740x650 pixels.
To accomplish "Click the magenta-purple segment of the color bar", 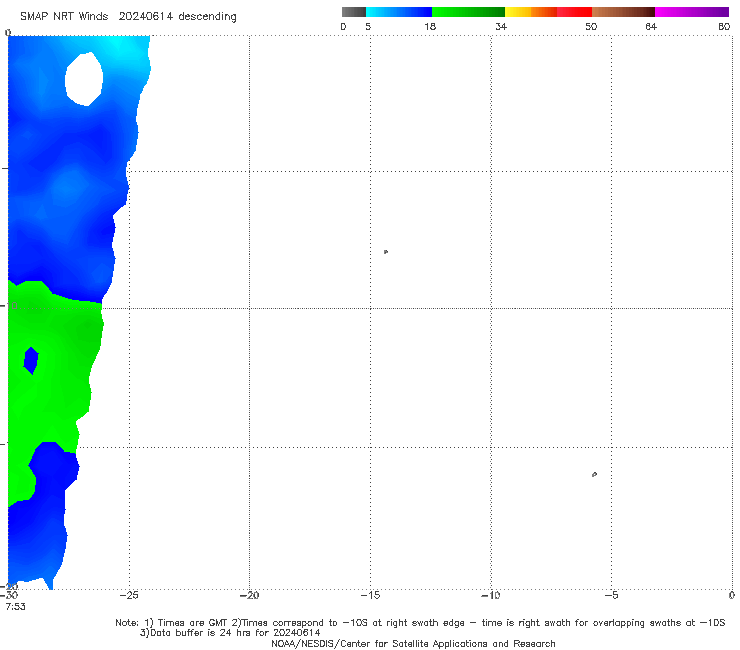I will 692,12.
